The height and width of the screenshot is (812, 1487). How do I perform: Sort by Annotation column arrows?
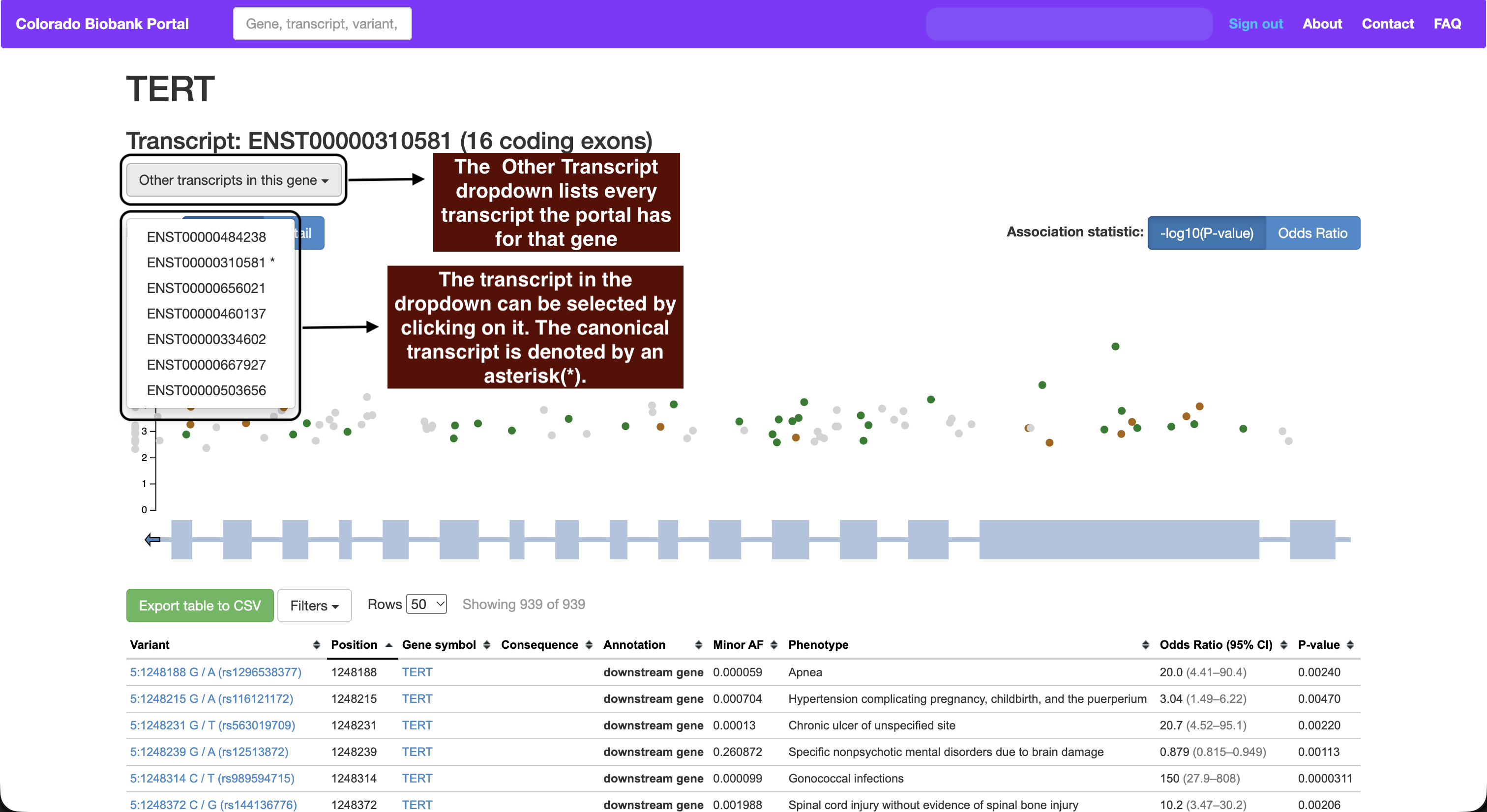pyautogui.click(x=698, y=645)
